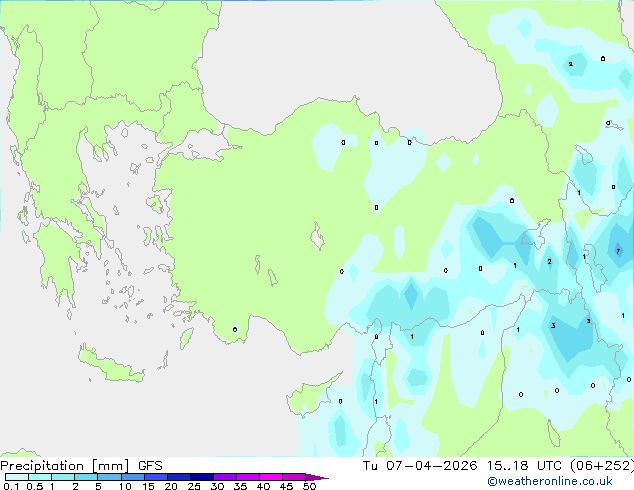Select the 35–40 mm legend swatch
The width and height of the screenshot is (634, 490).
click(x=247, y=477)
